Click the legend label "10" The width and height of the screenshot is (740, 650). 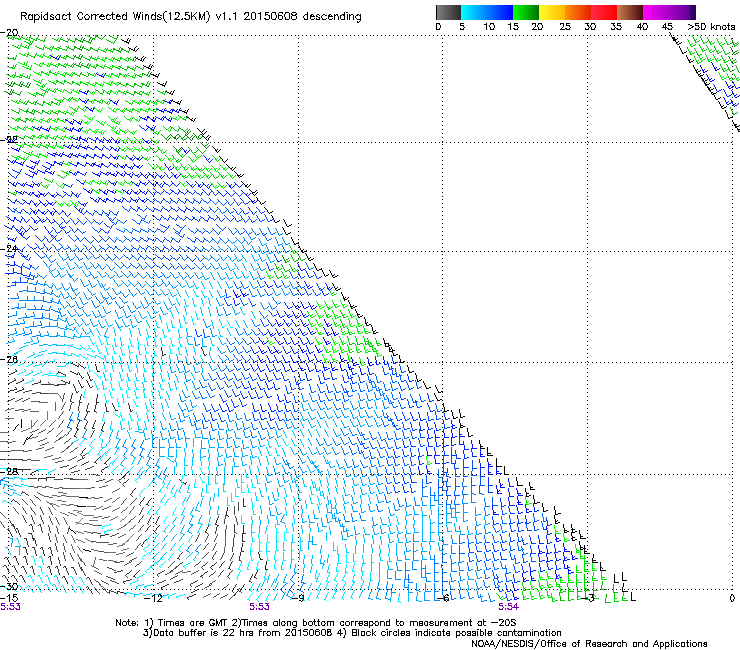coord(489,27)
